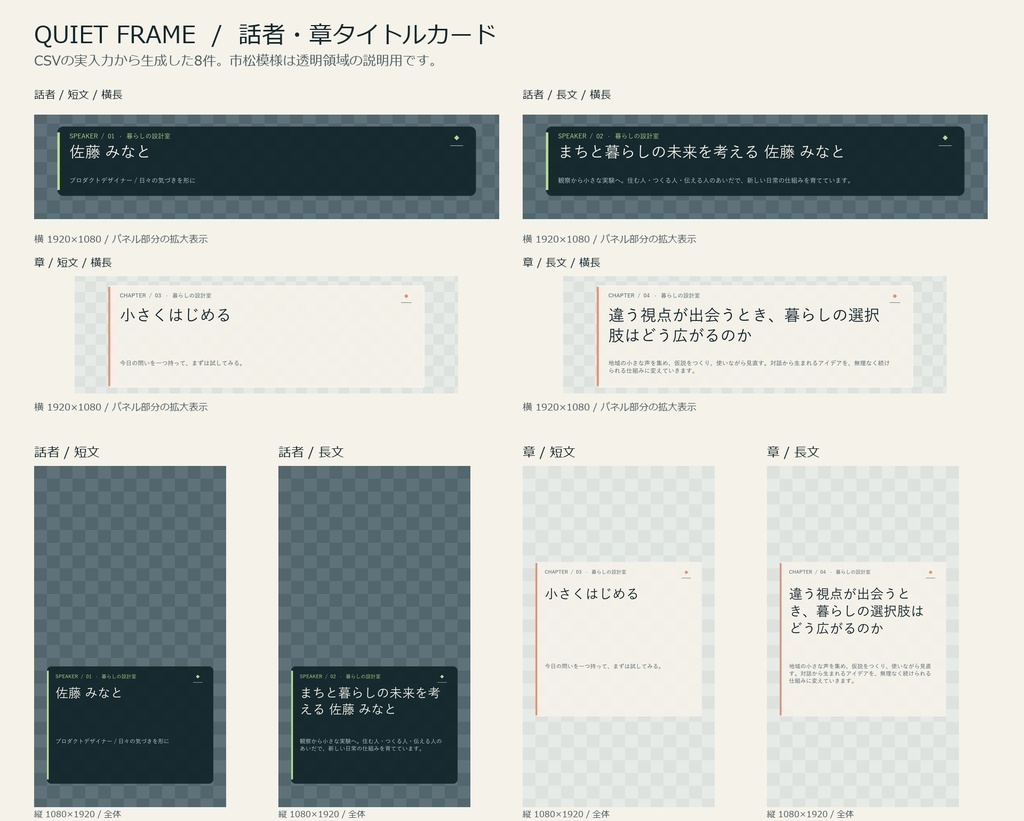Click 佐藤 みなと in the portrait short speaker card

click(x=89, y=693)
